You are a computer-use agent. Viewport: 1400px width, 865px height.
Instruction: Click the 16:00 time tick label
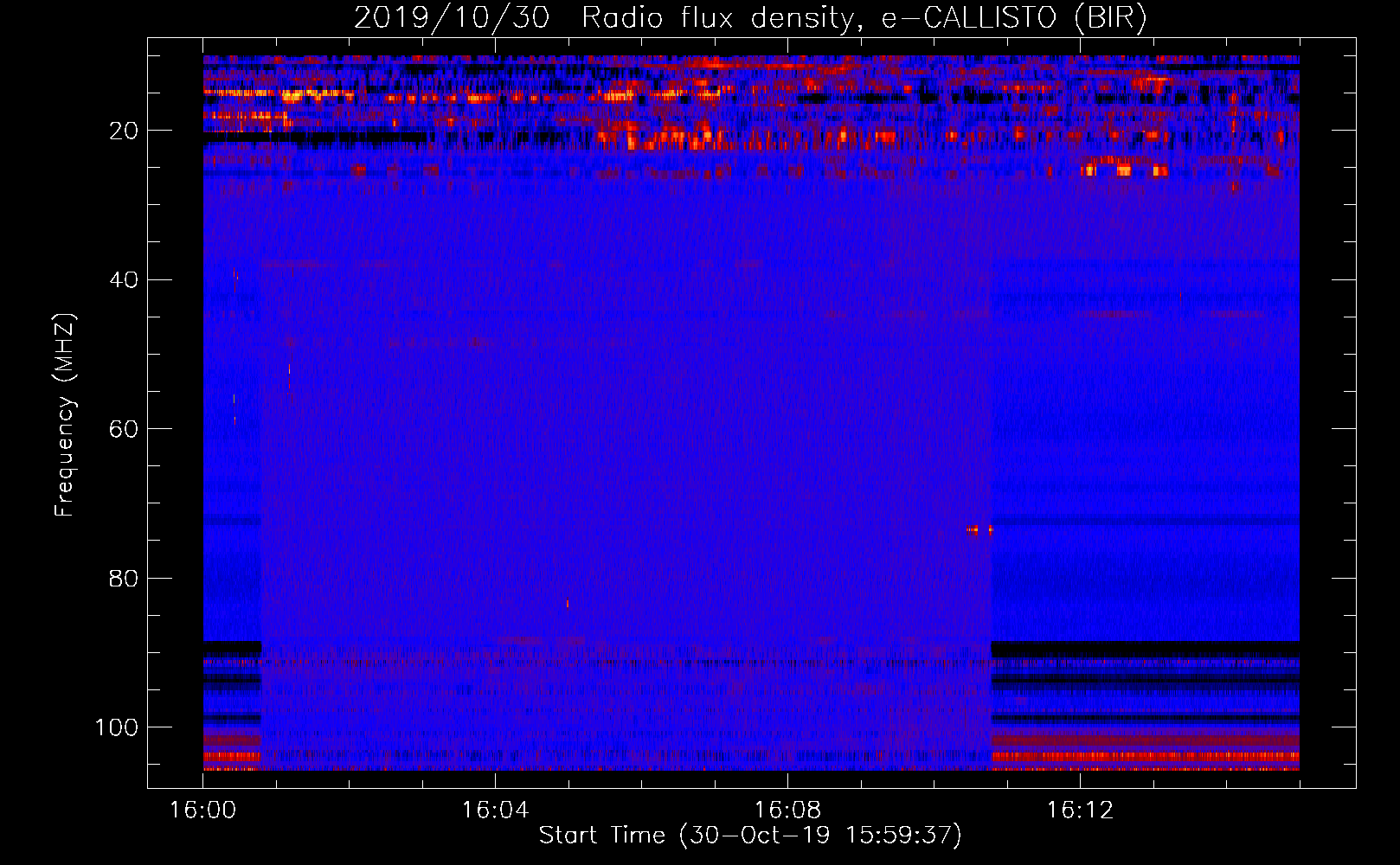point(203,811)
